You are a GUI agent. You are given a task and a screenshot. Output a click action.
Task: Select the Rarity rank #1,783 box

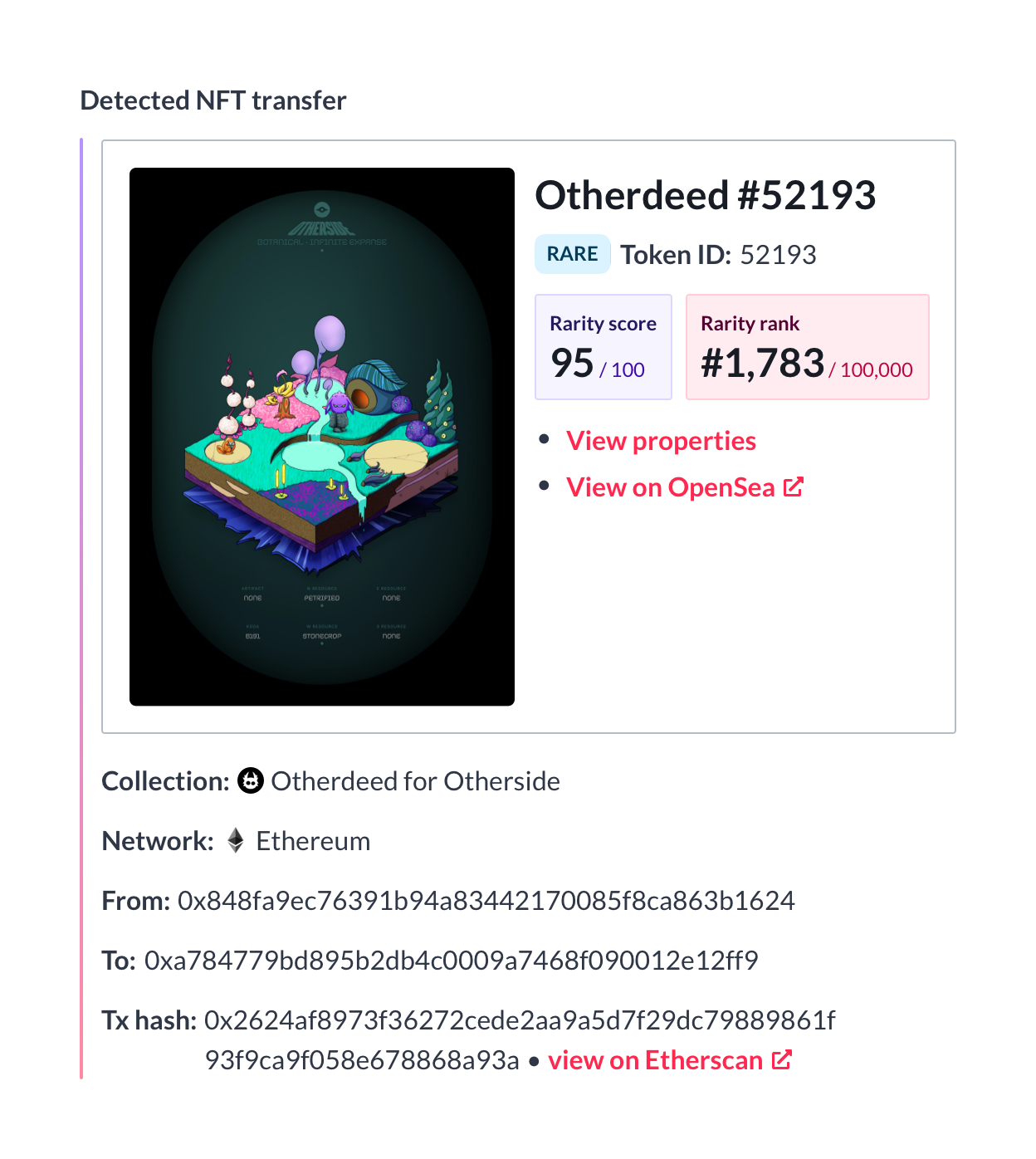click(x=807, y=347)
